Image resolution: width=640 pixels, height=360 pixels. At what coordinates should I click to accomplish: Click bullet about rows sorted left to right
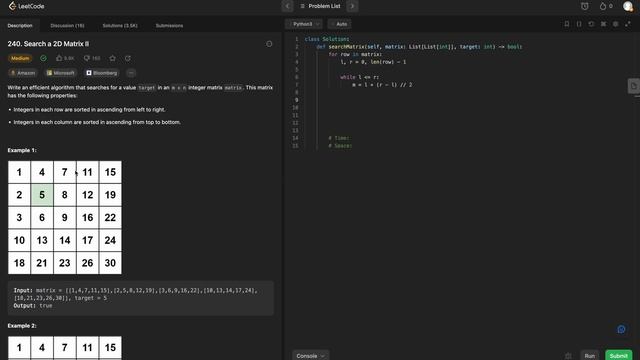click(89, 110)
